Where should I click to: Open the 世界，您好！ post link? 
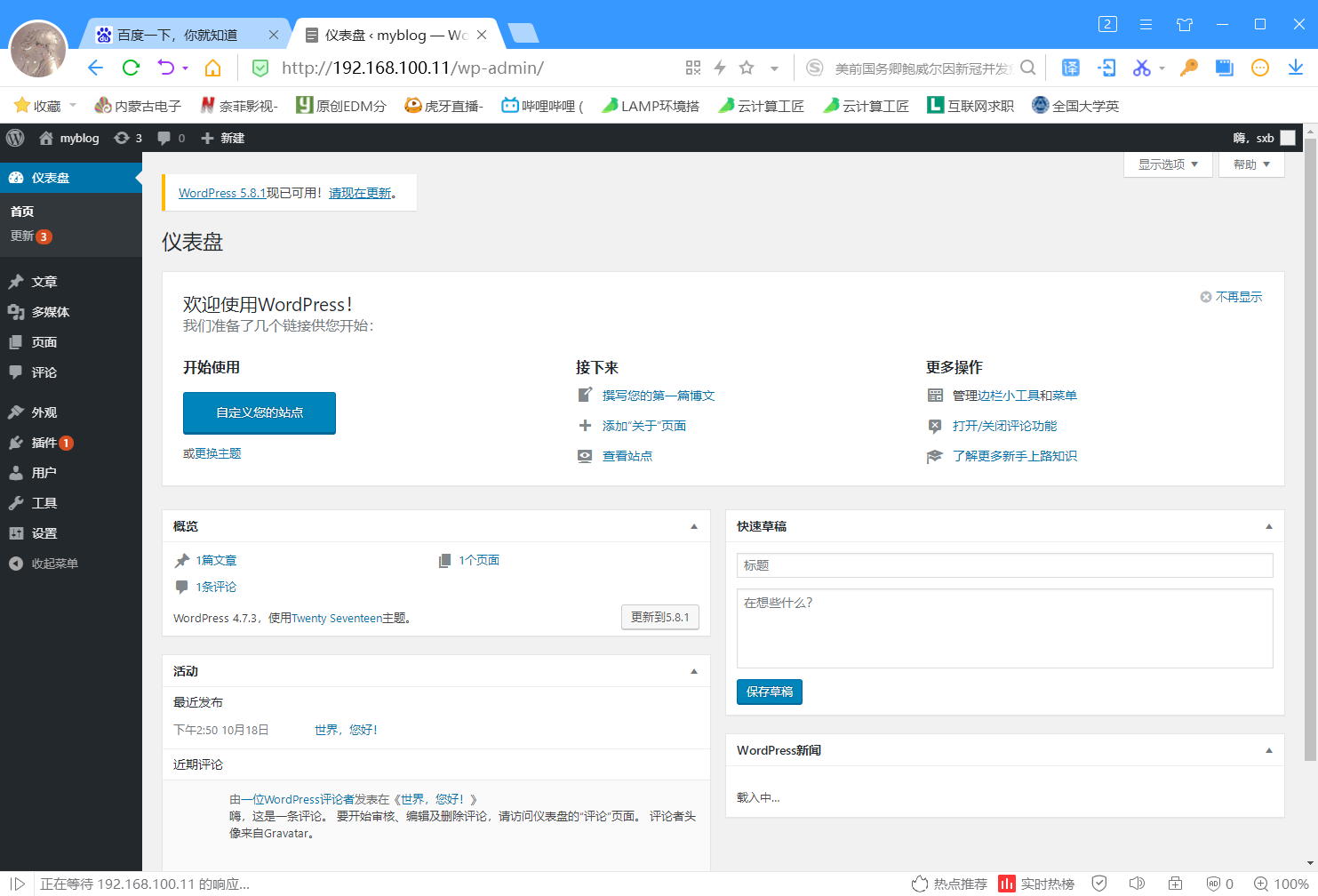pyautogui.click(x=347, y=730)
